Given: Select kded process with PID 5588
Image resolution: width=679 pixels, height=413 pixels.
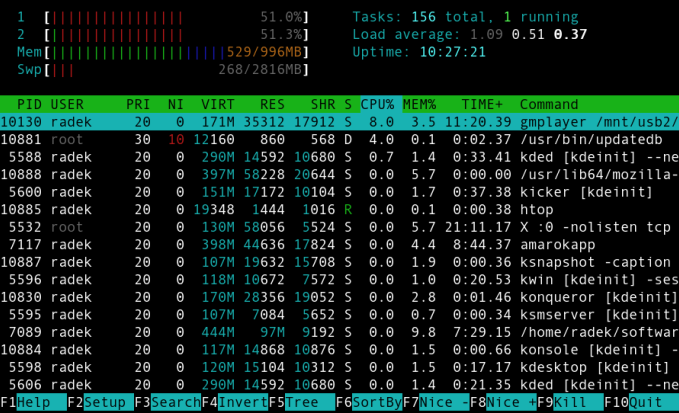Looking at the screenshot, I should 340,157.
